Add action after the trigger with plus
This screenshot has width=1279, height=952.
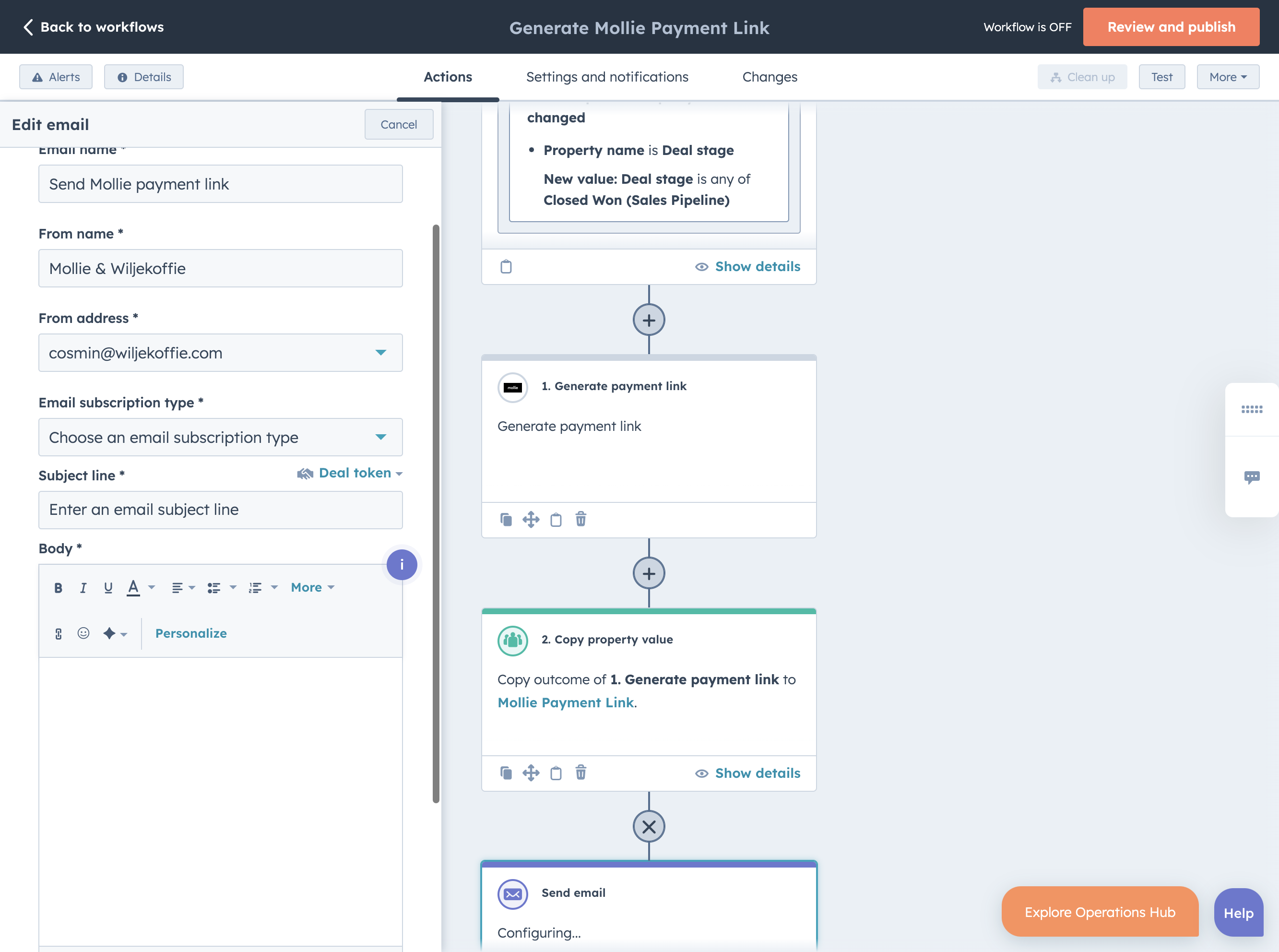click(x=649, y=321)
